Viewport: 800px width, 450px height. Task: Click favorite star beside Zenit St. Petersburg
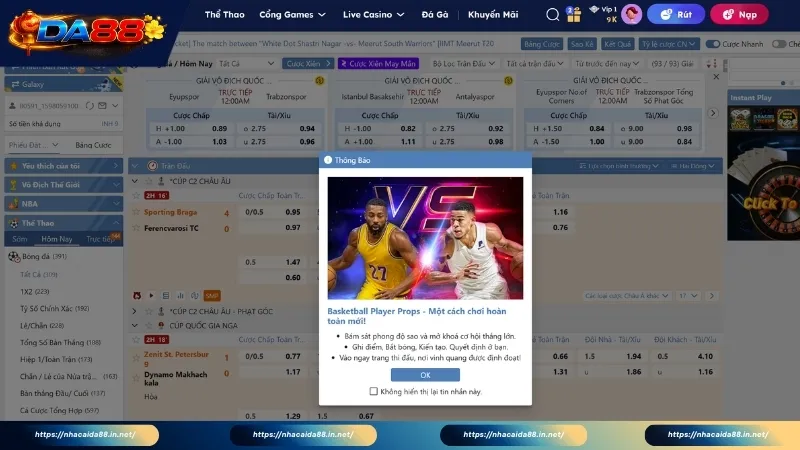click(x=137, y=355)
